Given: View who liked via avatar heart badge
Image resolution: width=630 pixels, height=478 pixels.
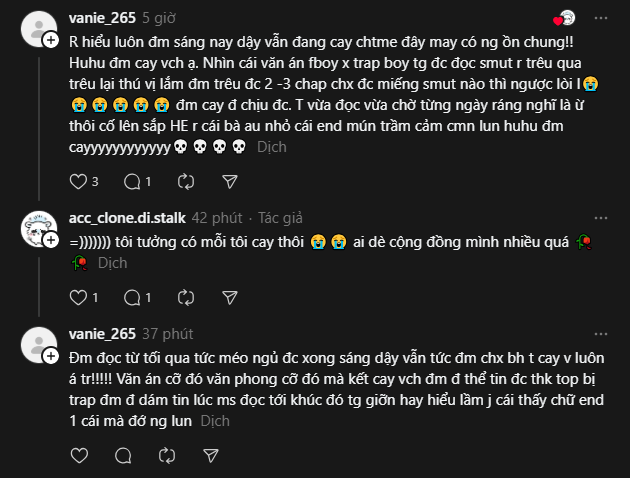Looking at the screenshot, I should [565, 18].
